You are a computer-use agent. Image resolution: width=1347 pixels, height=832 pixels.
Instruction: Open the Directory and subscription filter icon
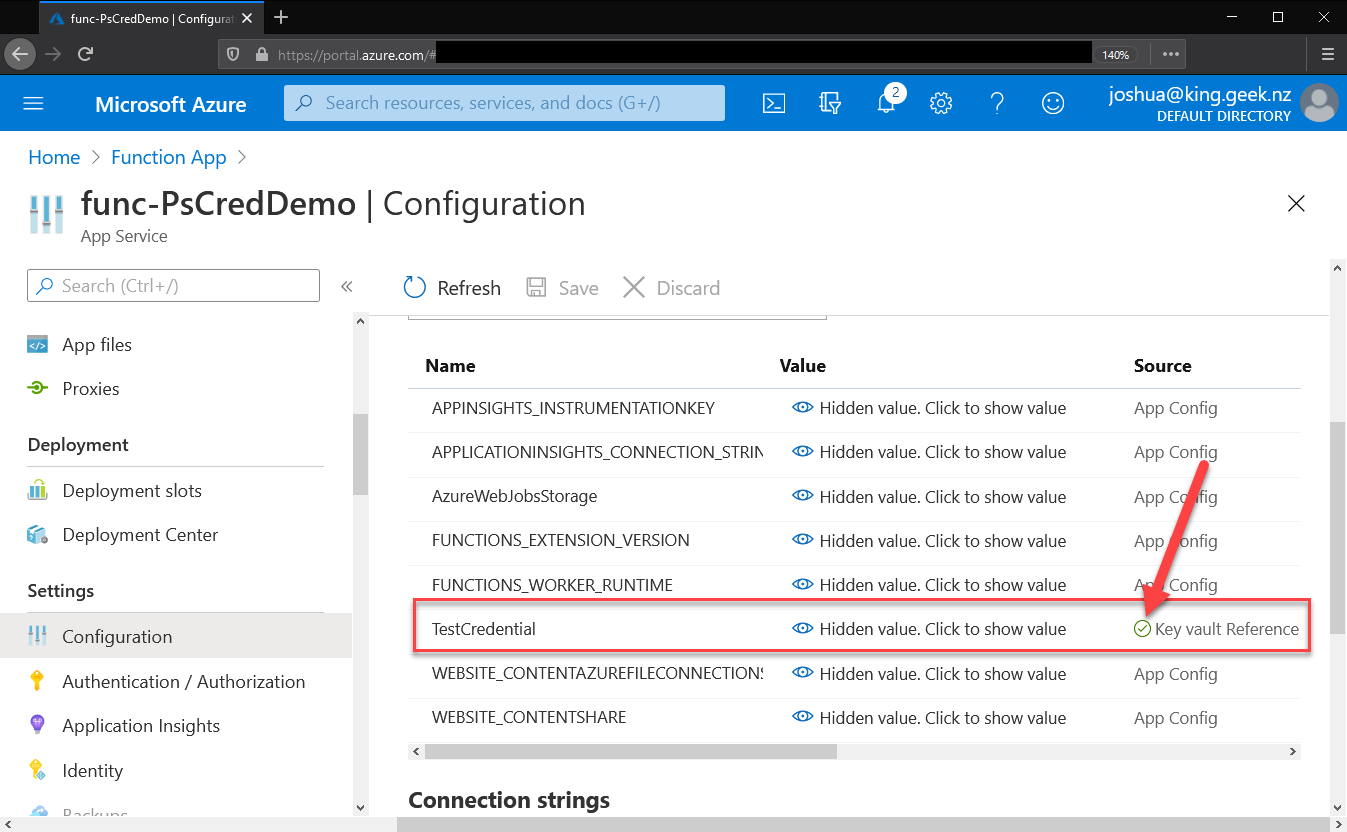pos(829,103)
